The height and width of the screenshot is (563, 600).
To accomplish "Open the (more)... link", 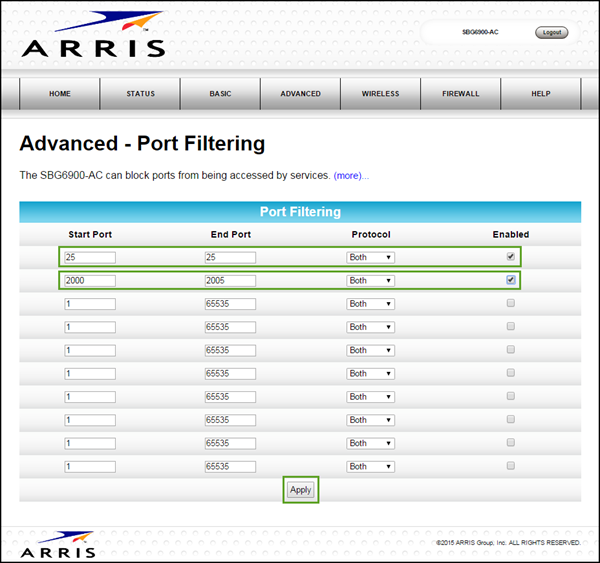I will click(x=351, y=175).
